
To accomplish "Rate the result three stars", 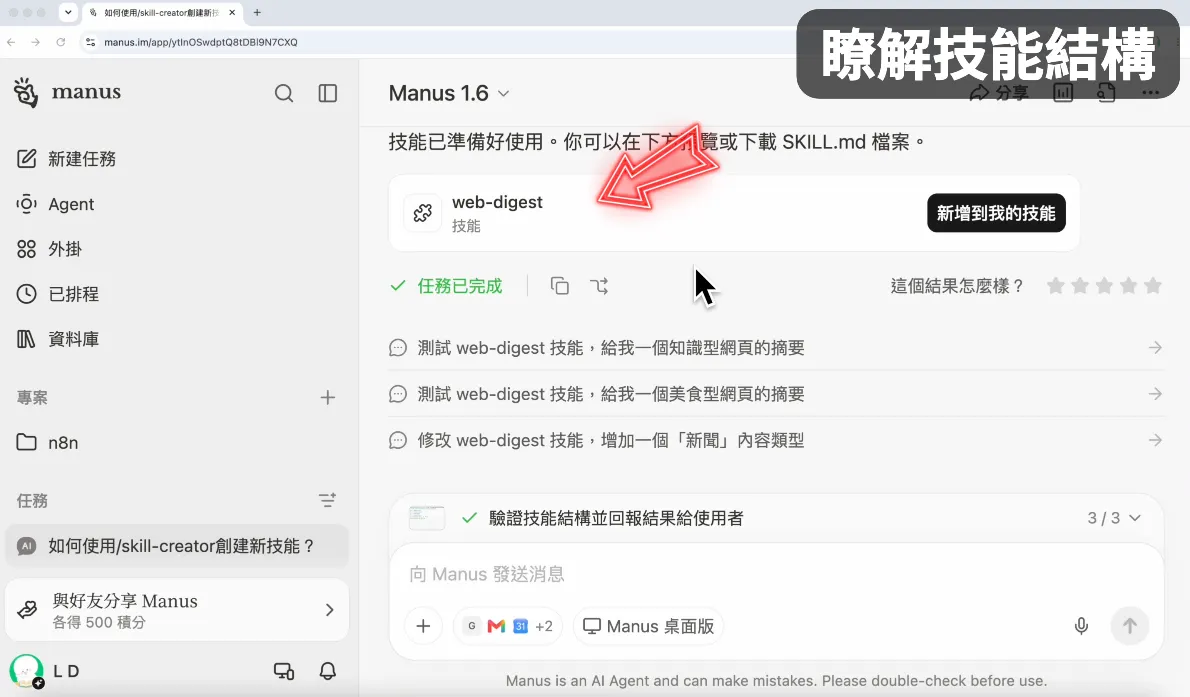I will click(x=1104, y=286).
